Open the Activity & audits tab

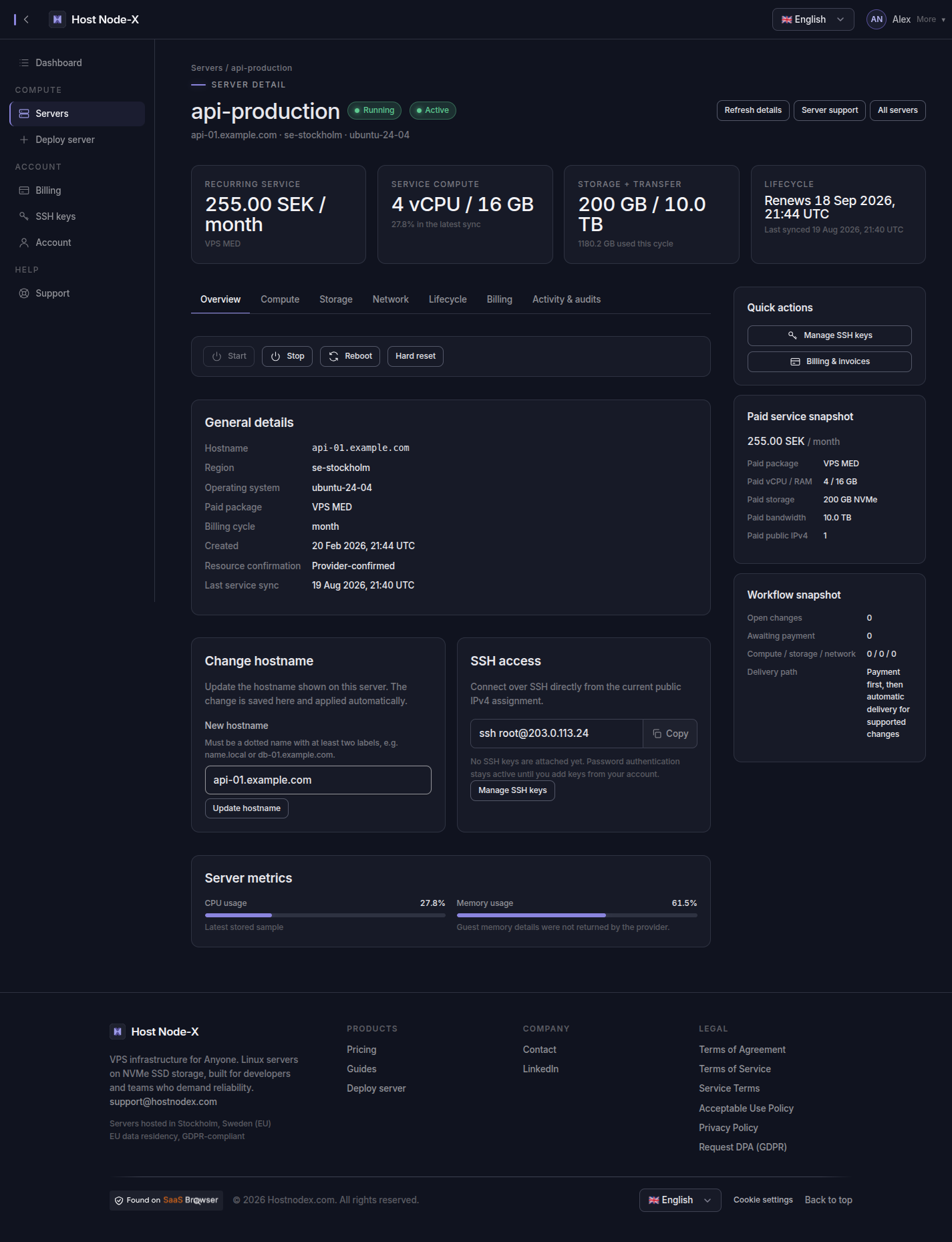pos(567,299)
